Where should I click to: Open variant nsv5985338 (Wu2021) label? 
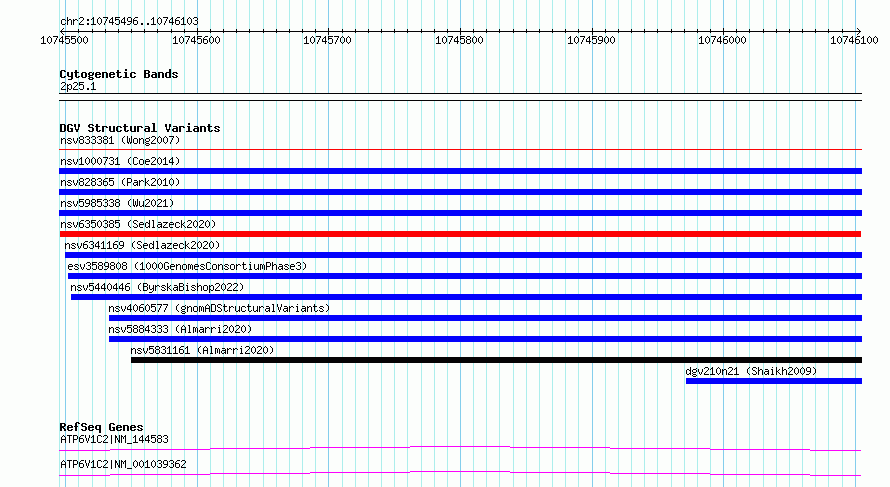117,203
